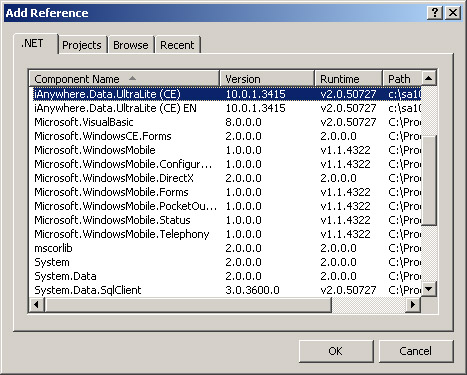
Task: Open the Projects tab
Action: (82, 45)
